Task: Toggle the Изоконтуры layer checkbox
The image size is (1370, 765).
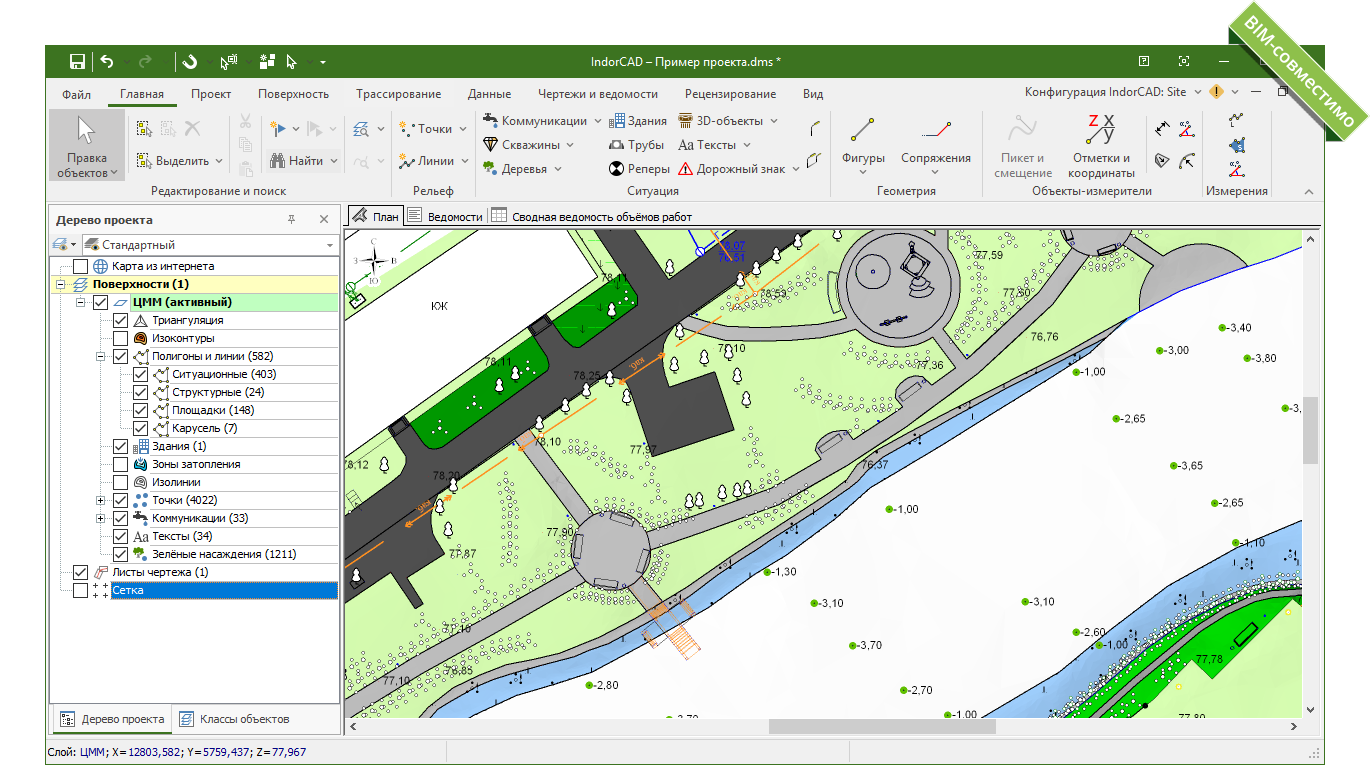Action: click(120, 339)
